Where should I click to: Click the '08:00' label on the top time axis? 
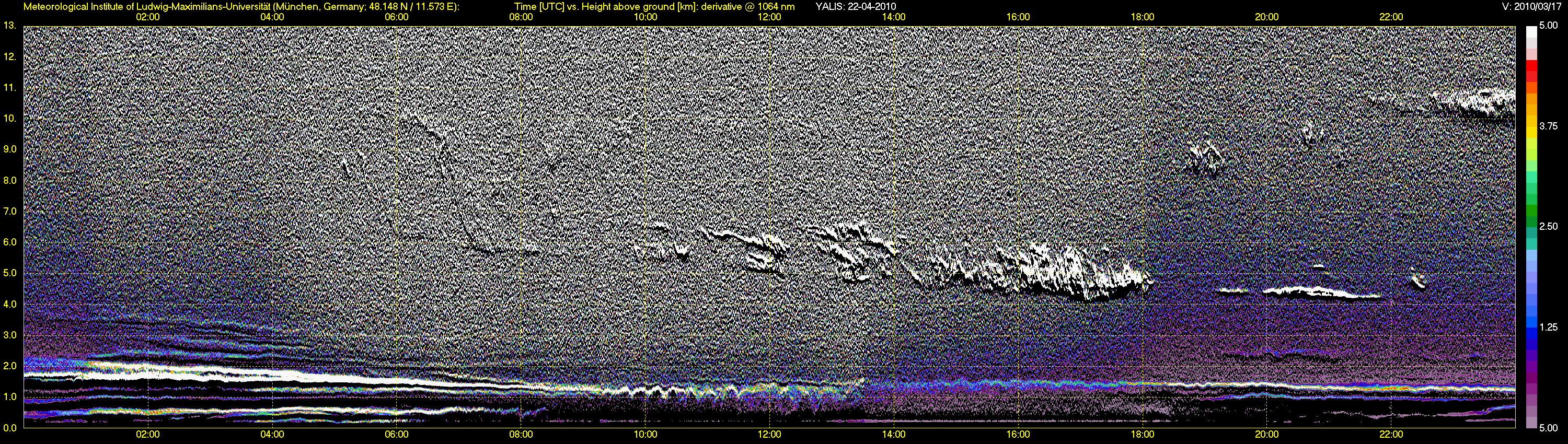tap(521, 17)
